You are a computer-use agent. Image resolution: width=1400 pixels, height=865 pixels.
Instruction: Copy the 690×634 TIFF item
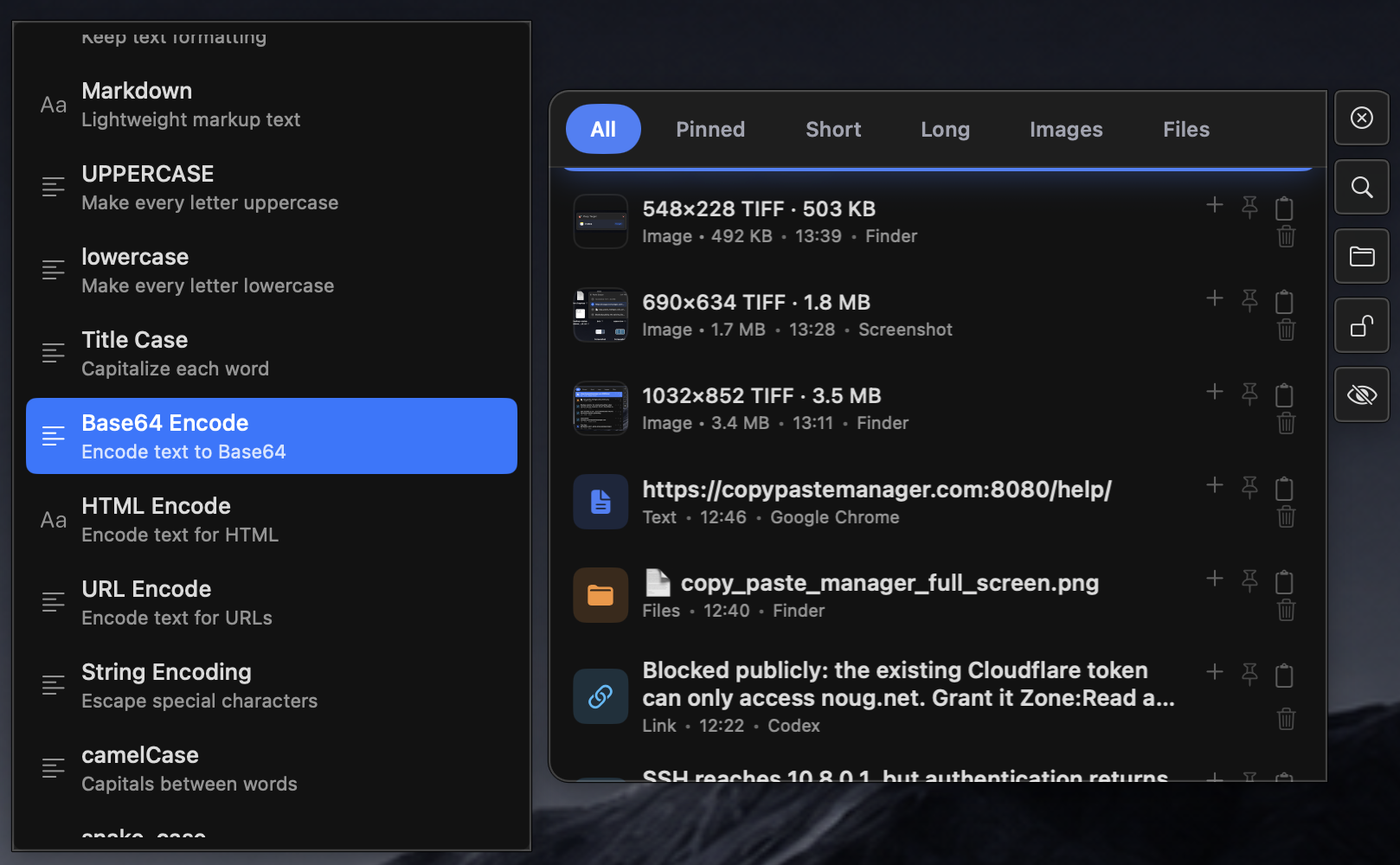[1285, 301]
